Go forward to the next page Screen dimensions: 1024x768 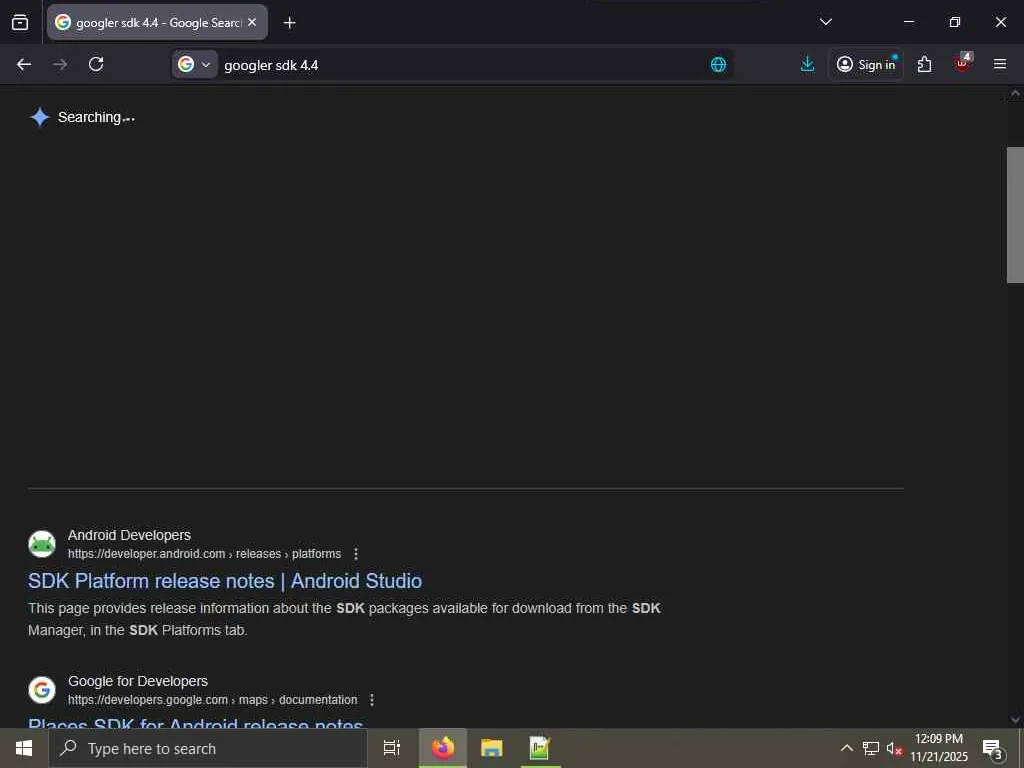59,64
